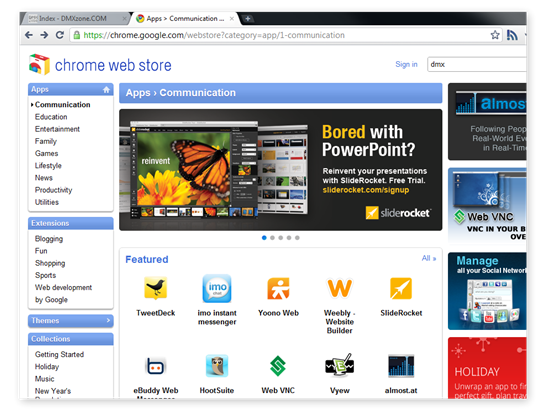Open the Web VNC app icon in Featured
This screenshot has height=409, width=539.
point(278,366)
